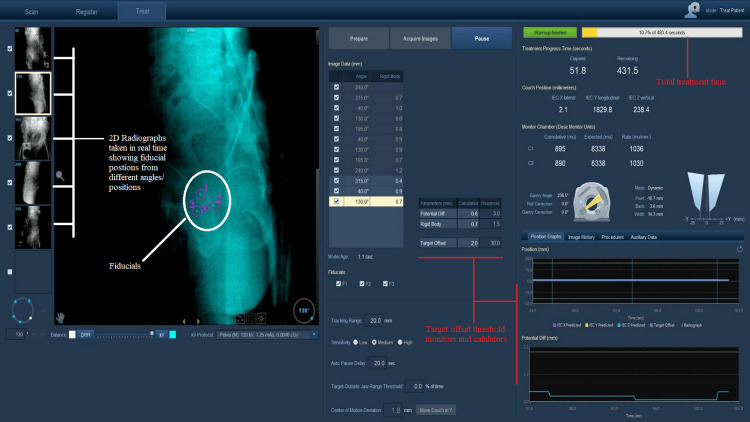Click the Pause button
Viewport: 750px width, 422px height.
coord(482,38)
